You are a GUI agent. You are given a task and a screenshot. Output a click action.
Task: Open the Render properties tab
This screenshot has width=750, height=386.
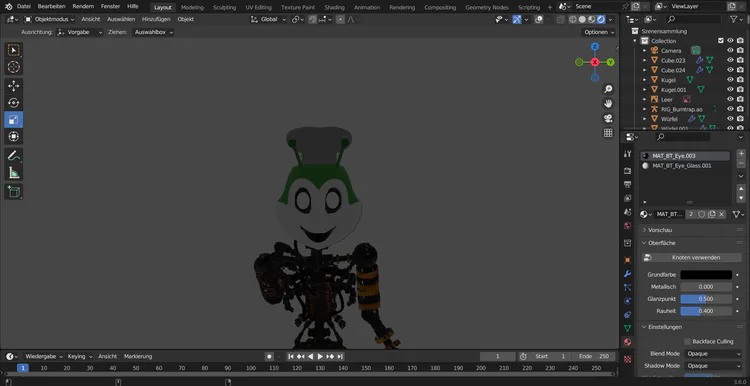click(x=628, y=171)
